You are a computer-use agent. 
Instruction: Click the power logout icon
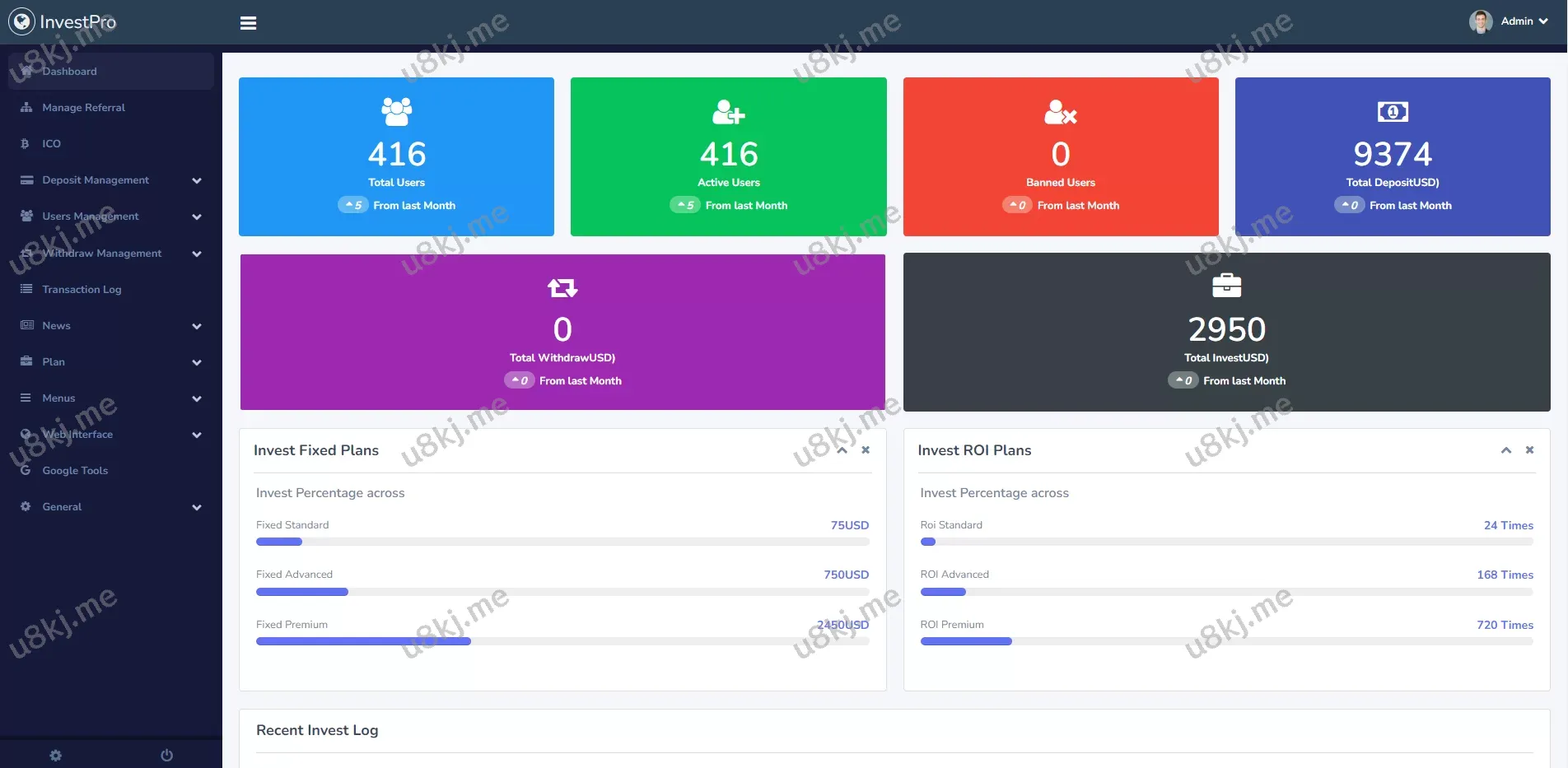click(166, 755)
